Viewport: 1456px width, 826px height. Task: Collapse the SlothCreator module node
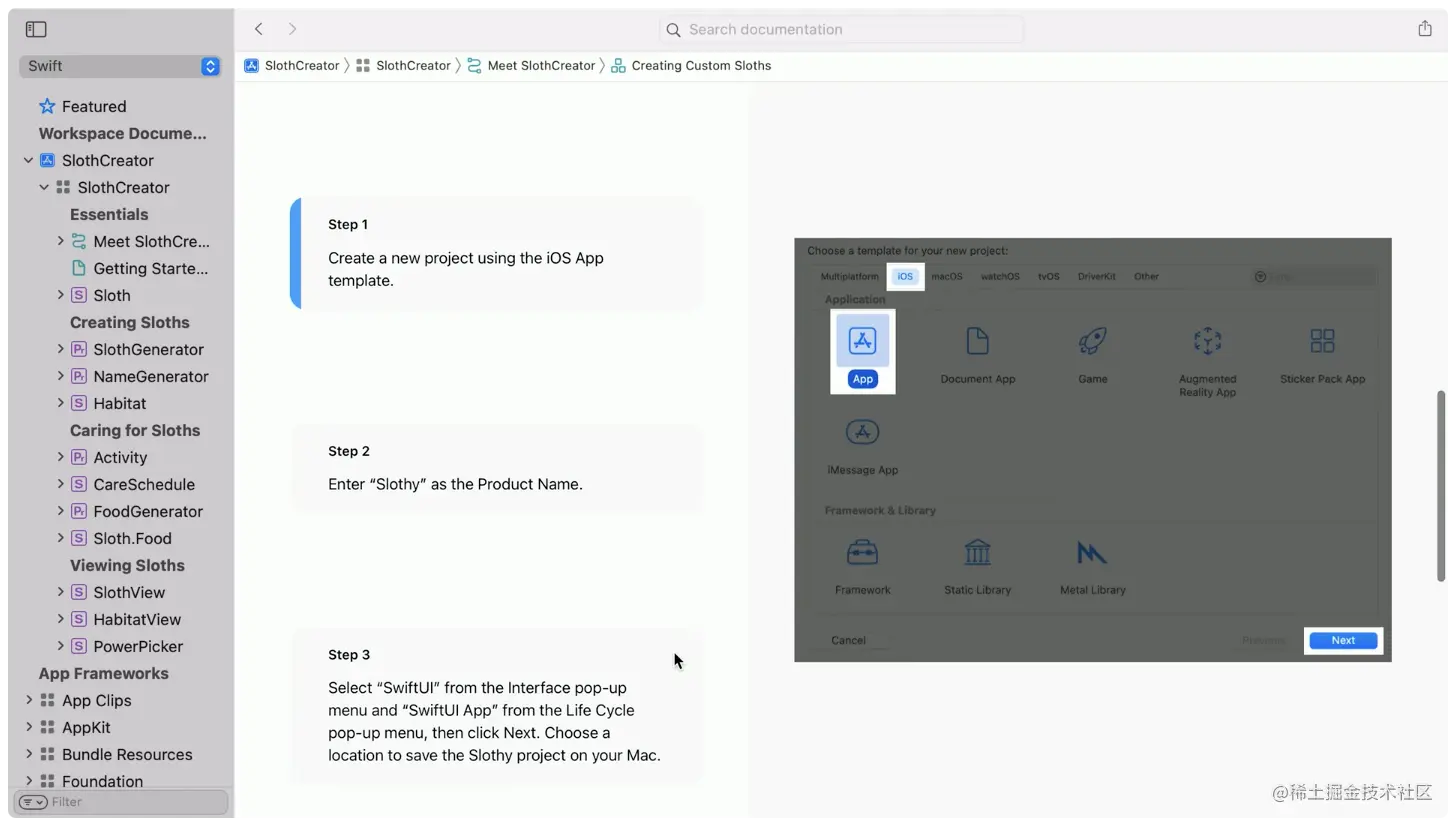44,187
